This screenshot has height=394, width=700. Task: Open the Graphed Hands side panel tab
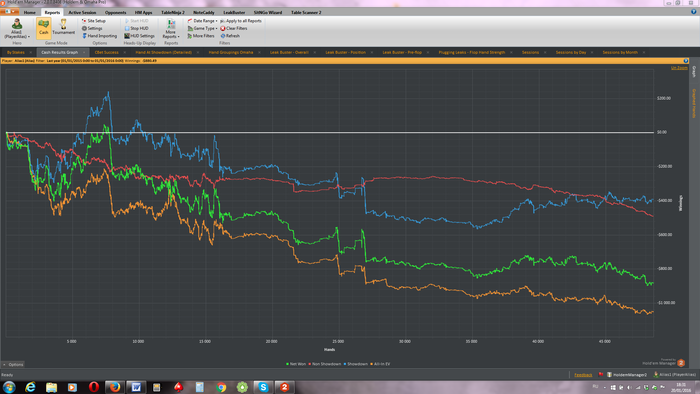694,104
